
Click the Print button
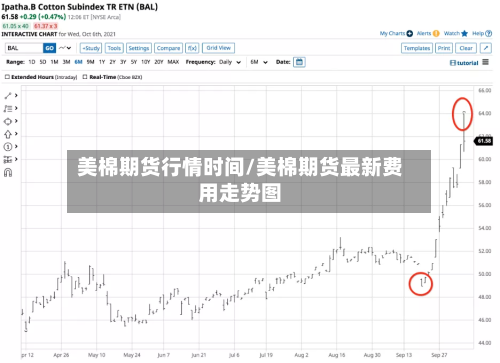pos(444,48)
